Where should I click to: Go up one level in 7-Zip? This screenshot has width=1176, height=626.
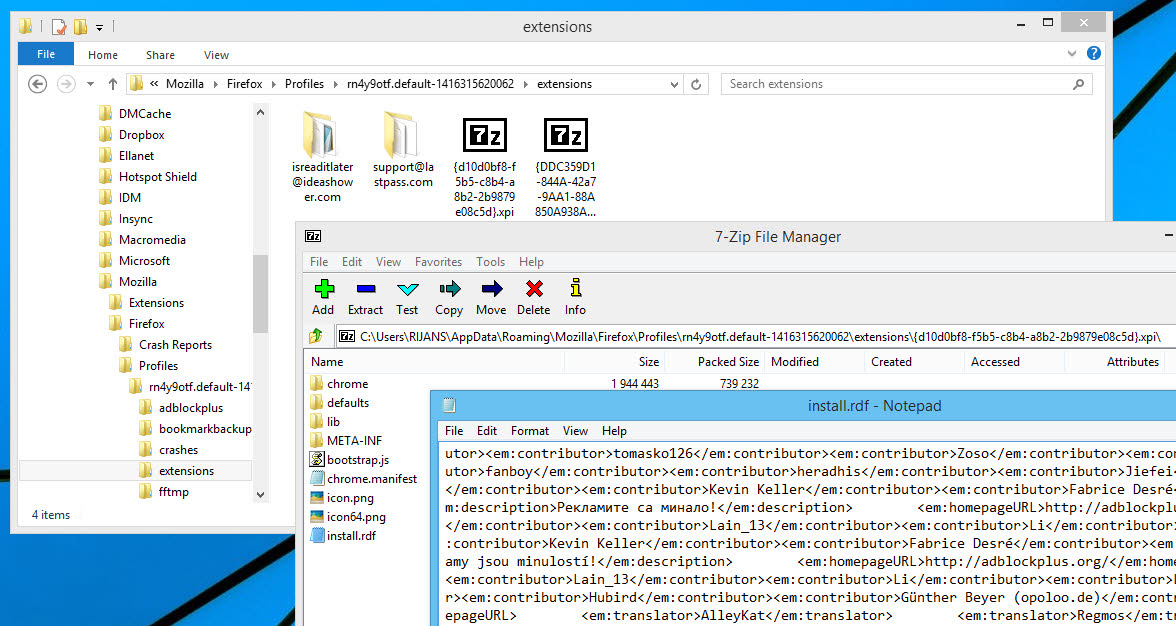click(315, 337)
